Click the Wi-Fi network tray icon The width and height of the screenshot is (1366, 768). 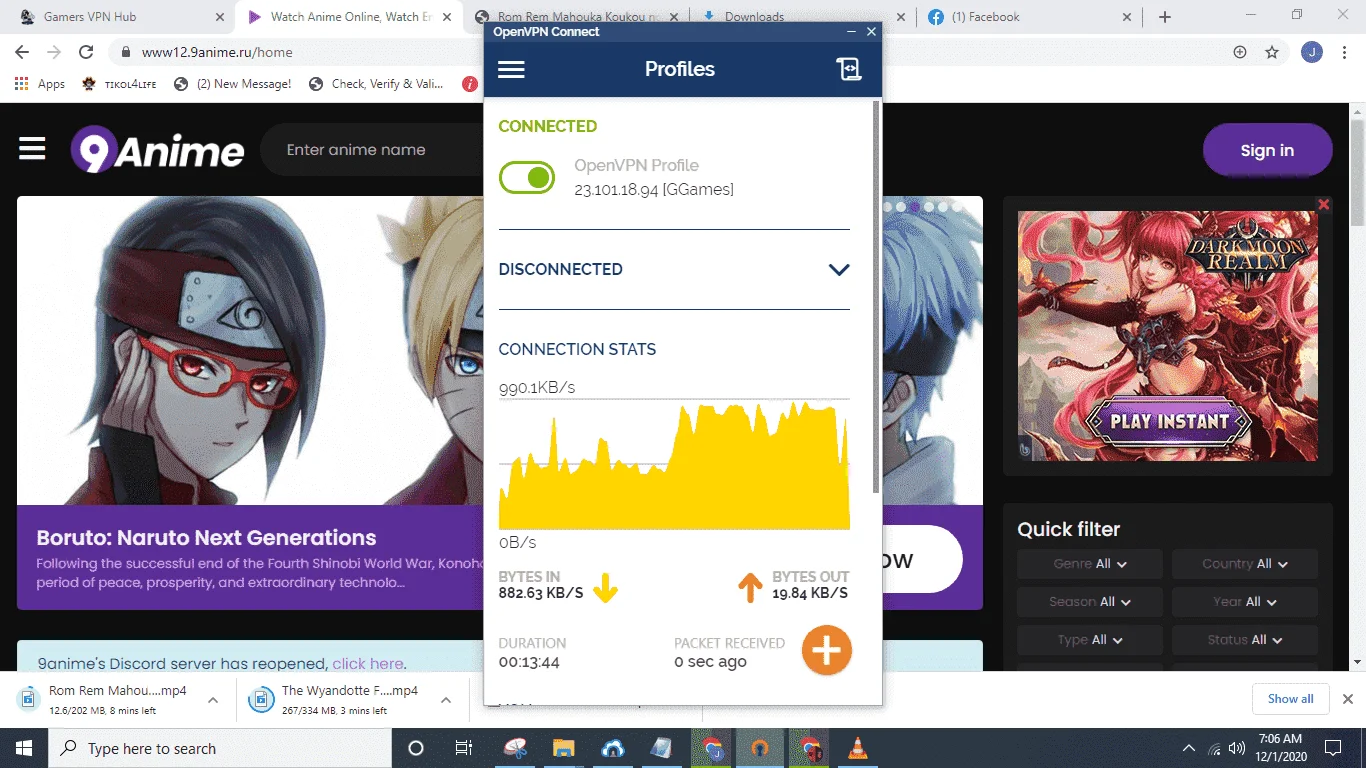tap(1214, 748)
